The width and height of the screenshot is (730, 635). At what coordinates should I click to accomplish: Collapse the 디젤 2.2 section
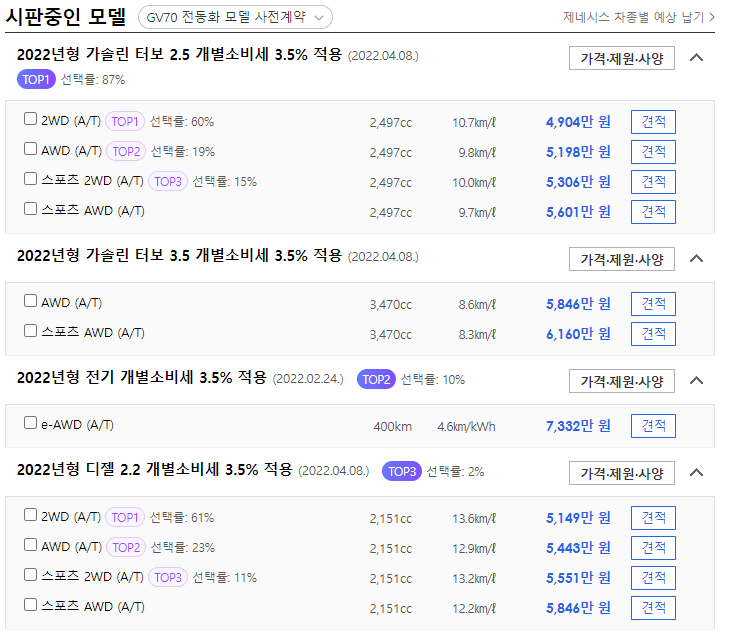pyautogui.click(x=696, y=473)
